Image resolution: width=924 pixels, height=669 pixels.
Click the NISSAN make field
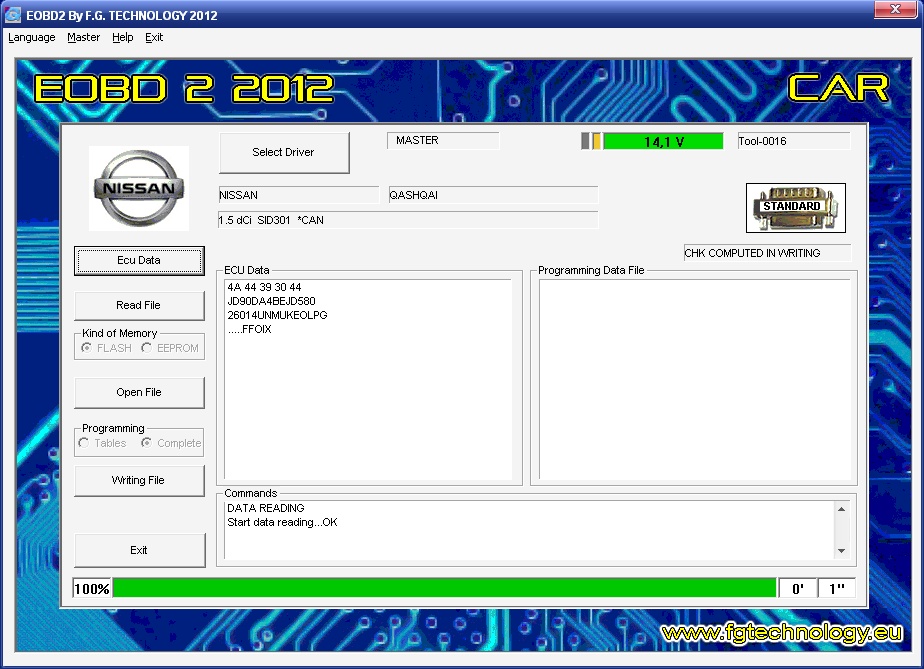pos(299,195)
